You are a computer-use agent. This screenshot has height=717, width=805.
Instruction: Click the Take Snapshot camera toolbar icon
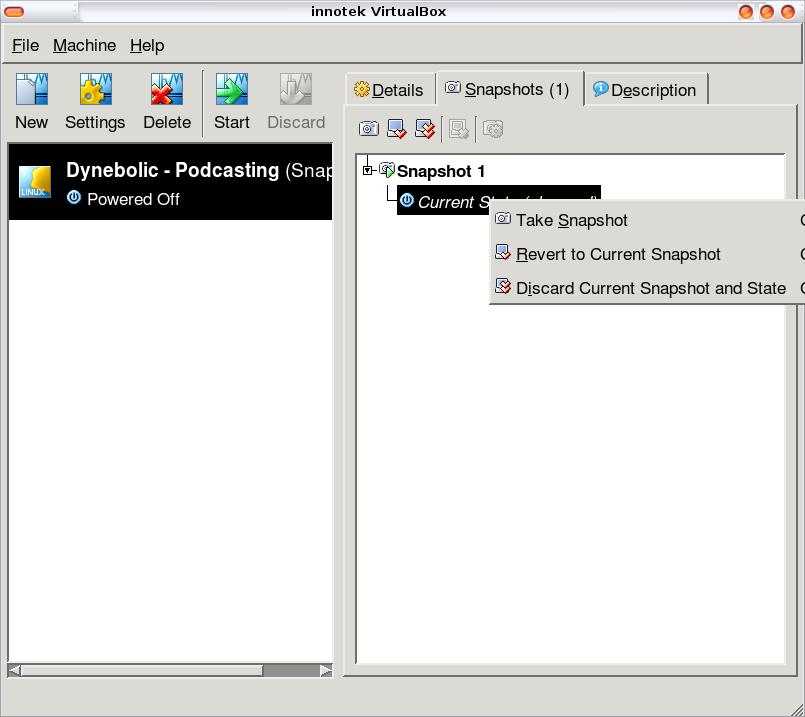(369, 129)
